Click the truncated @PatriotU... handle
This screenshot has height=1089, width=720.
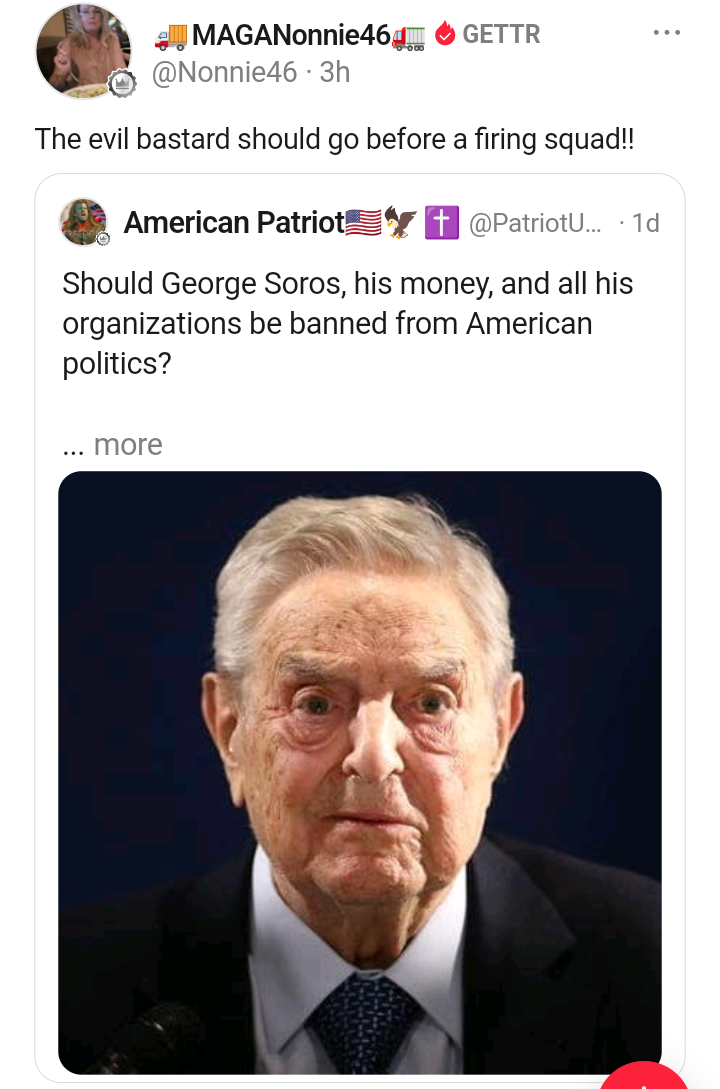pos(535,223)
